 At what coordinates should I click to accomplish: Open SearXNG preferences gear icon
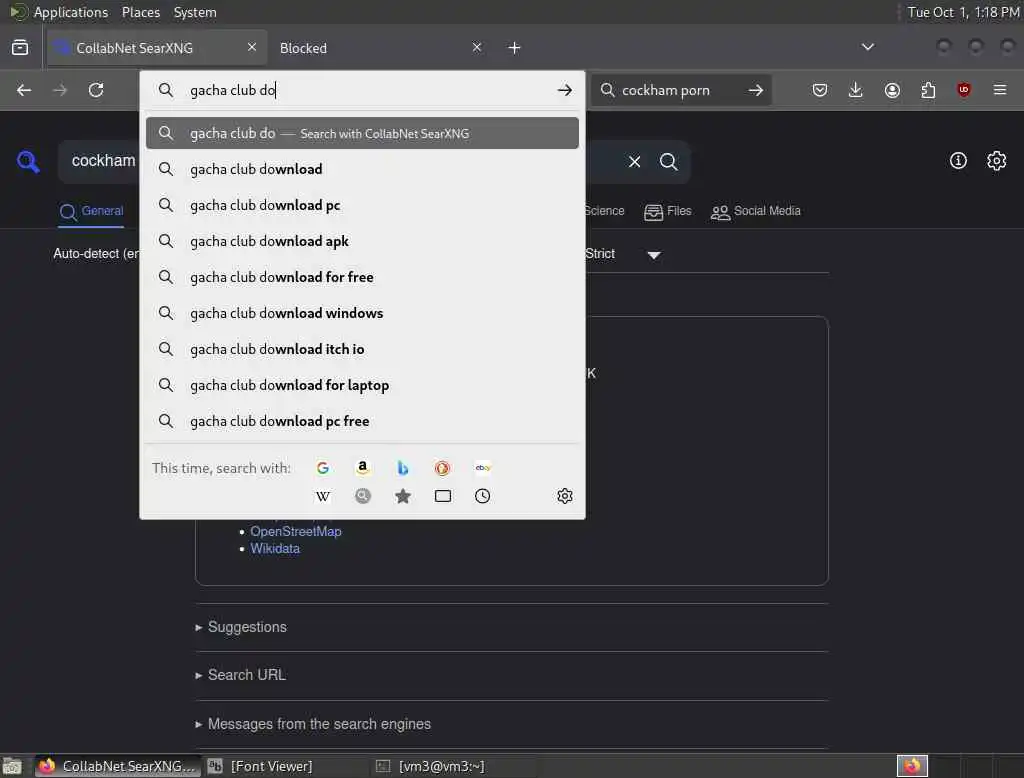(x=997, y=161)
